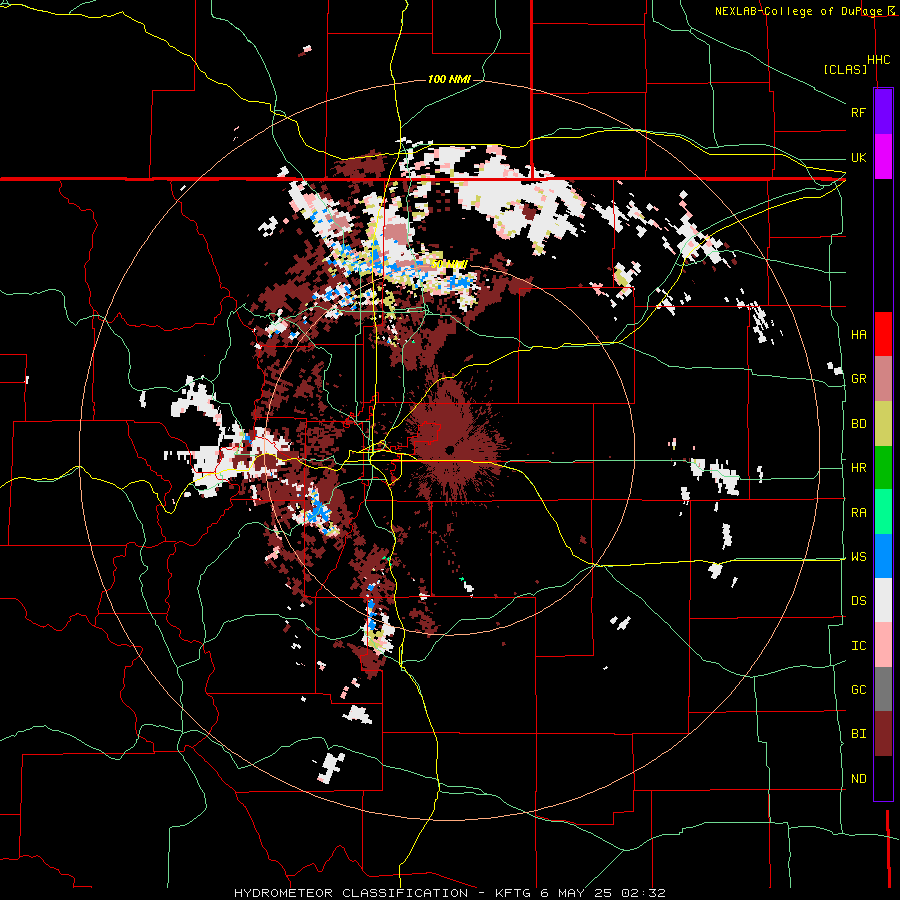The width and height of the screenshot is (900, 900).
Task: Click the WS legend label
Action: [858, 557]
